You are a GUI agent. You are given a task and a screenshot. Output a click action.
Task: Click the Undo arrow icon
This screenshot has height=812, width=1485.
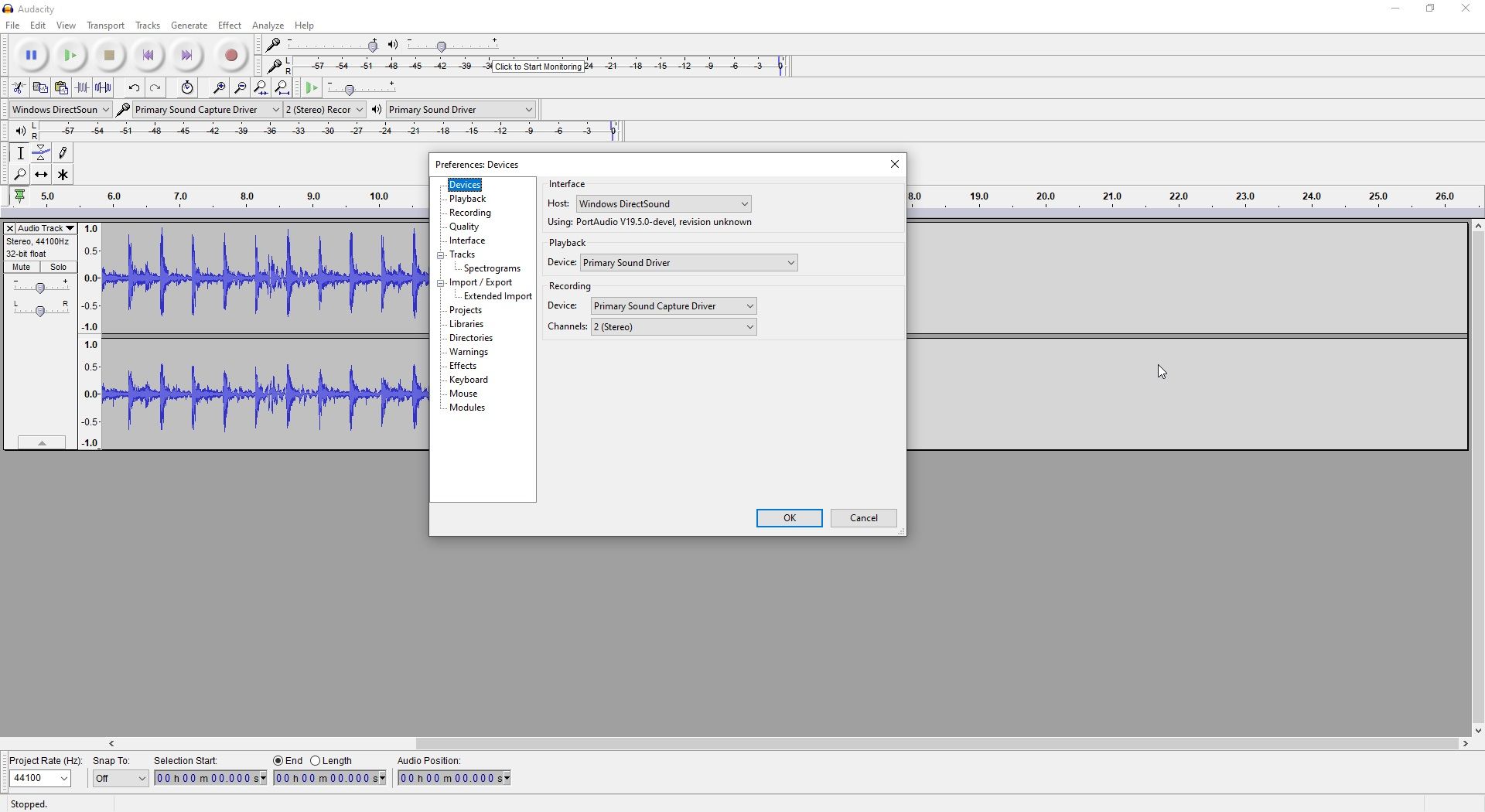pyautogui.click(x=134, y=88)
